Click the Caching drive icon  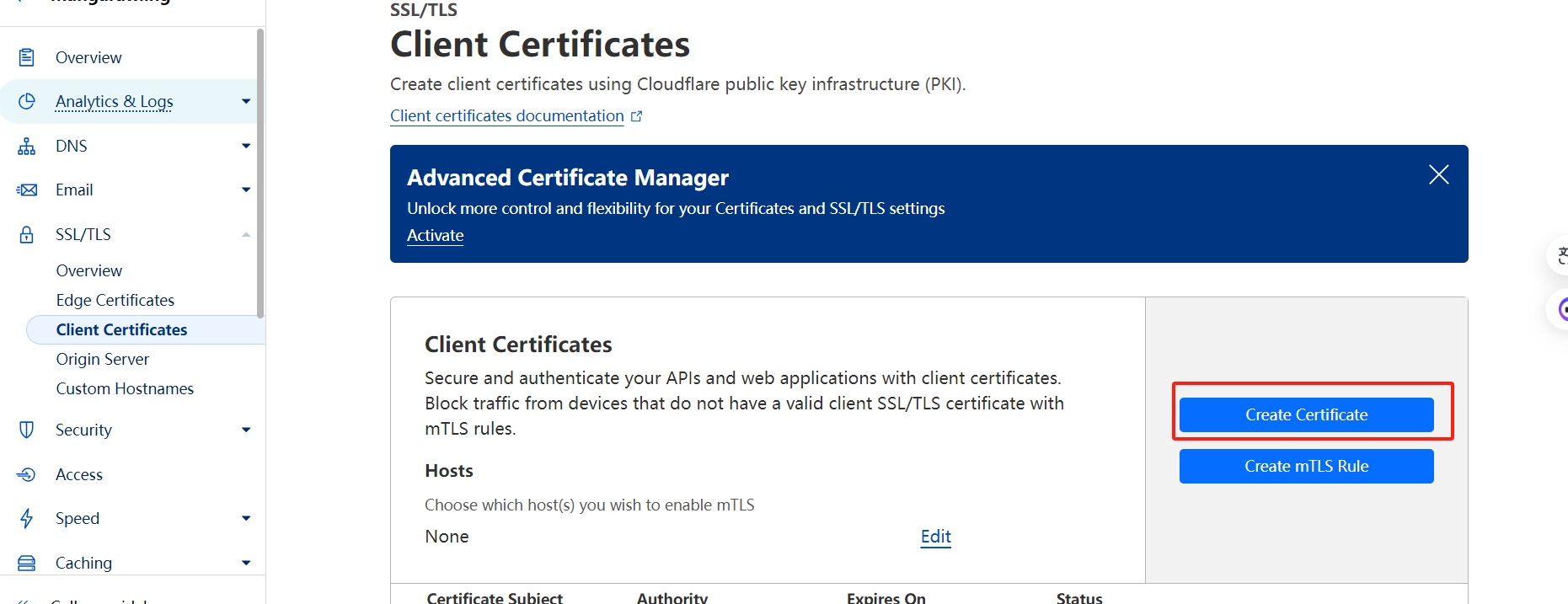[27, 563]
